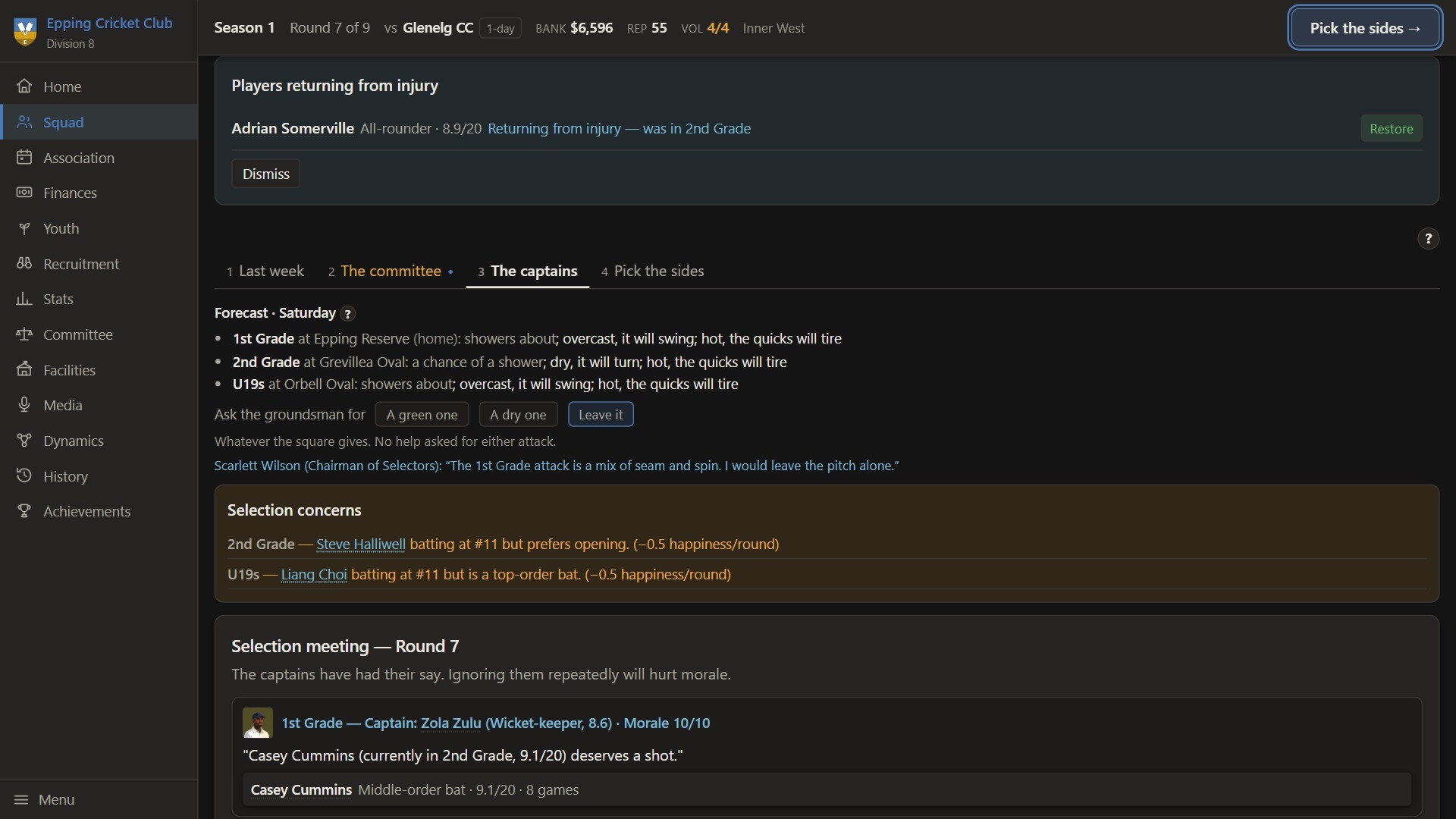1456x819 pixels.
Task: Open the Stats bar-chart icon
Action: coord(24,298)
